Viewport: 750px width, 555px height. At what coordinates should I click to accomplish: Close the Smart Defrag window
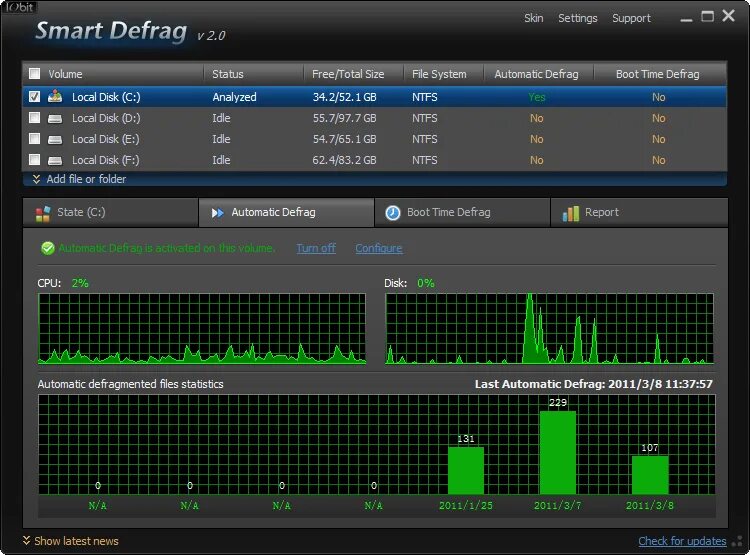[x=728, y=16]
